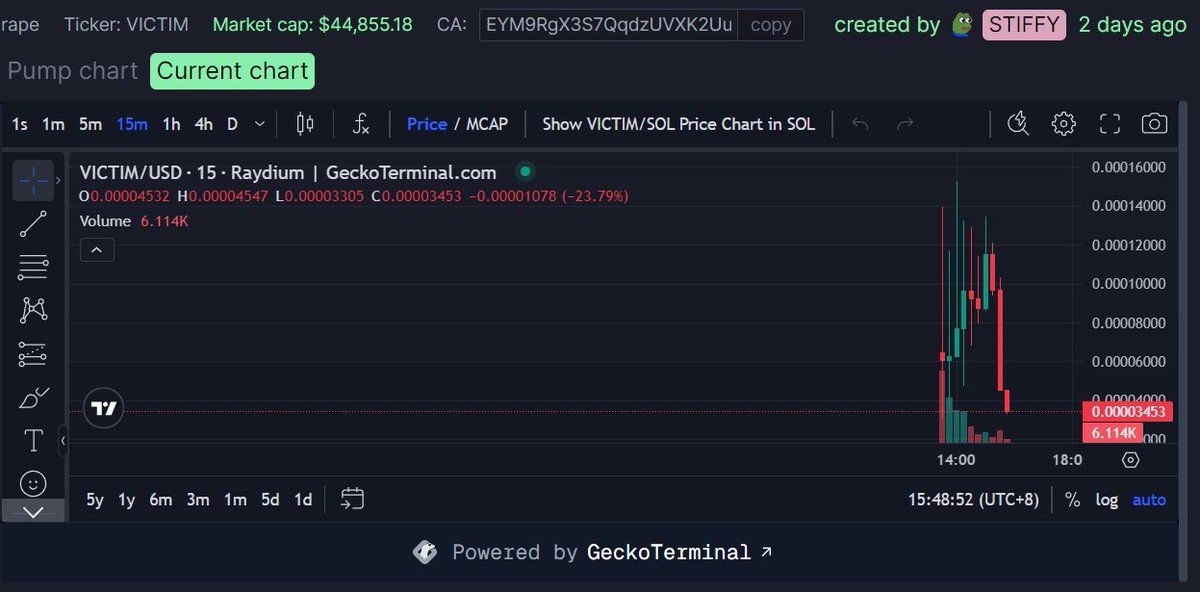1200x592 pixels.
Task: Click the TradingView logo
Action: 104,409
